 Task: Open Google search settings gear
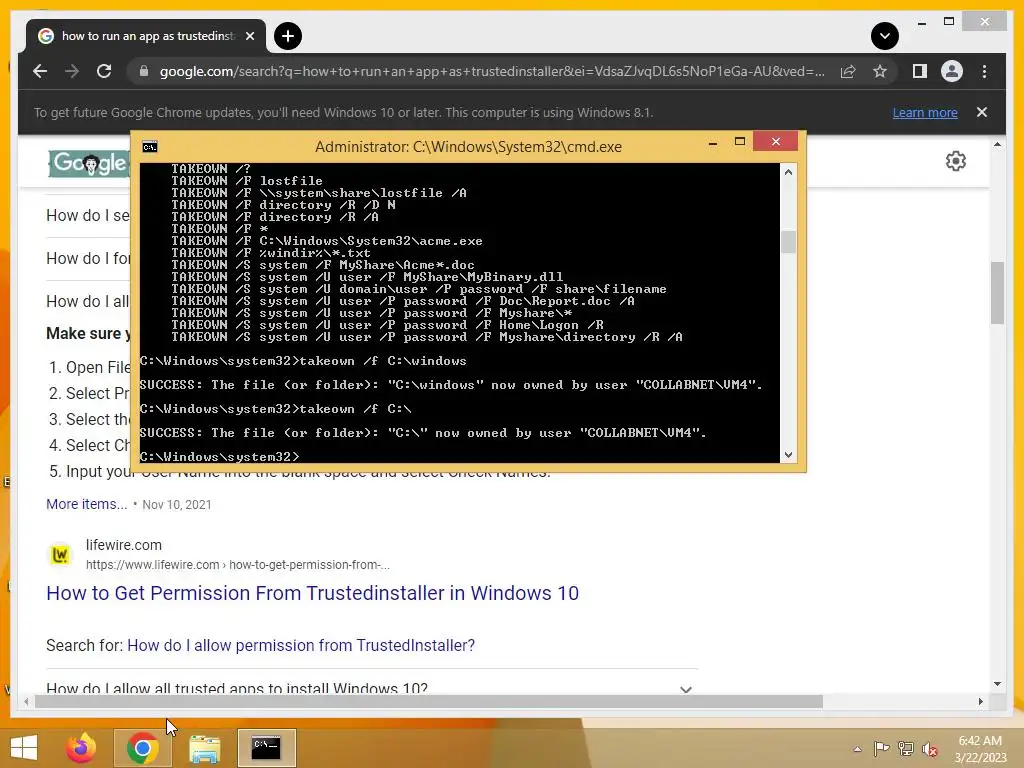955,161
